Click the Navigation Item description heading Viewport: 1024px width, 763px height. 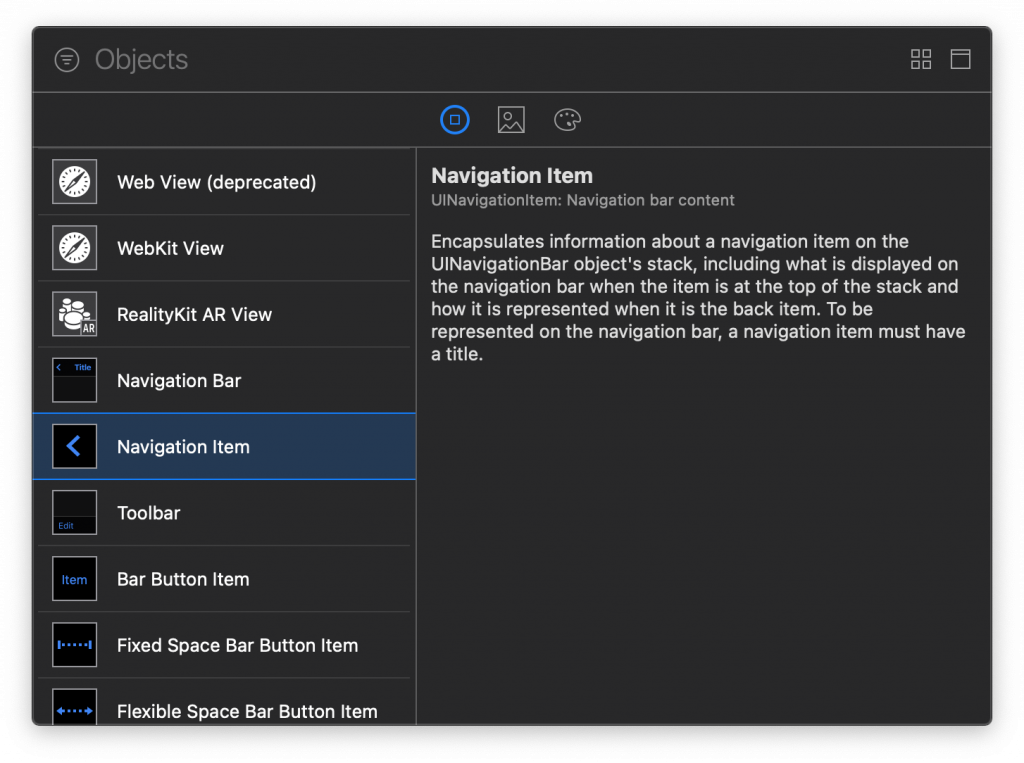pyautogui.click(x=512, y=176)
